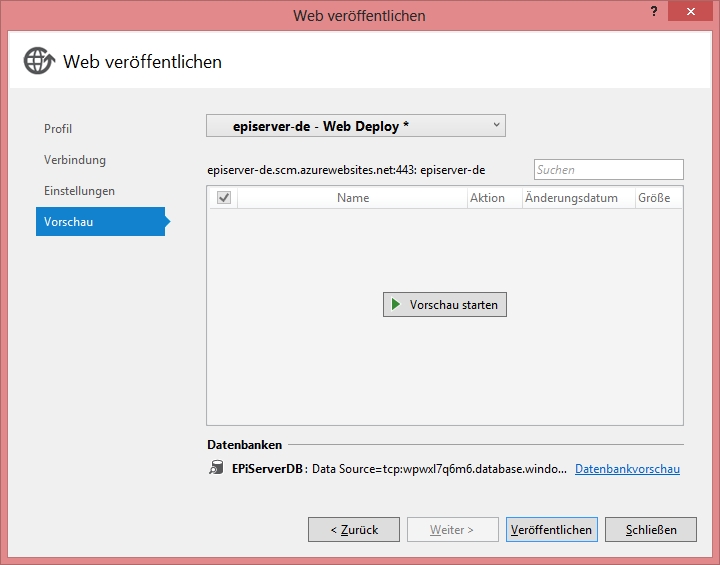This screenshot has width=720, height=565.
Task: Sort by the Name column header
Action: click(353, 198)
